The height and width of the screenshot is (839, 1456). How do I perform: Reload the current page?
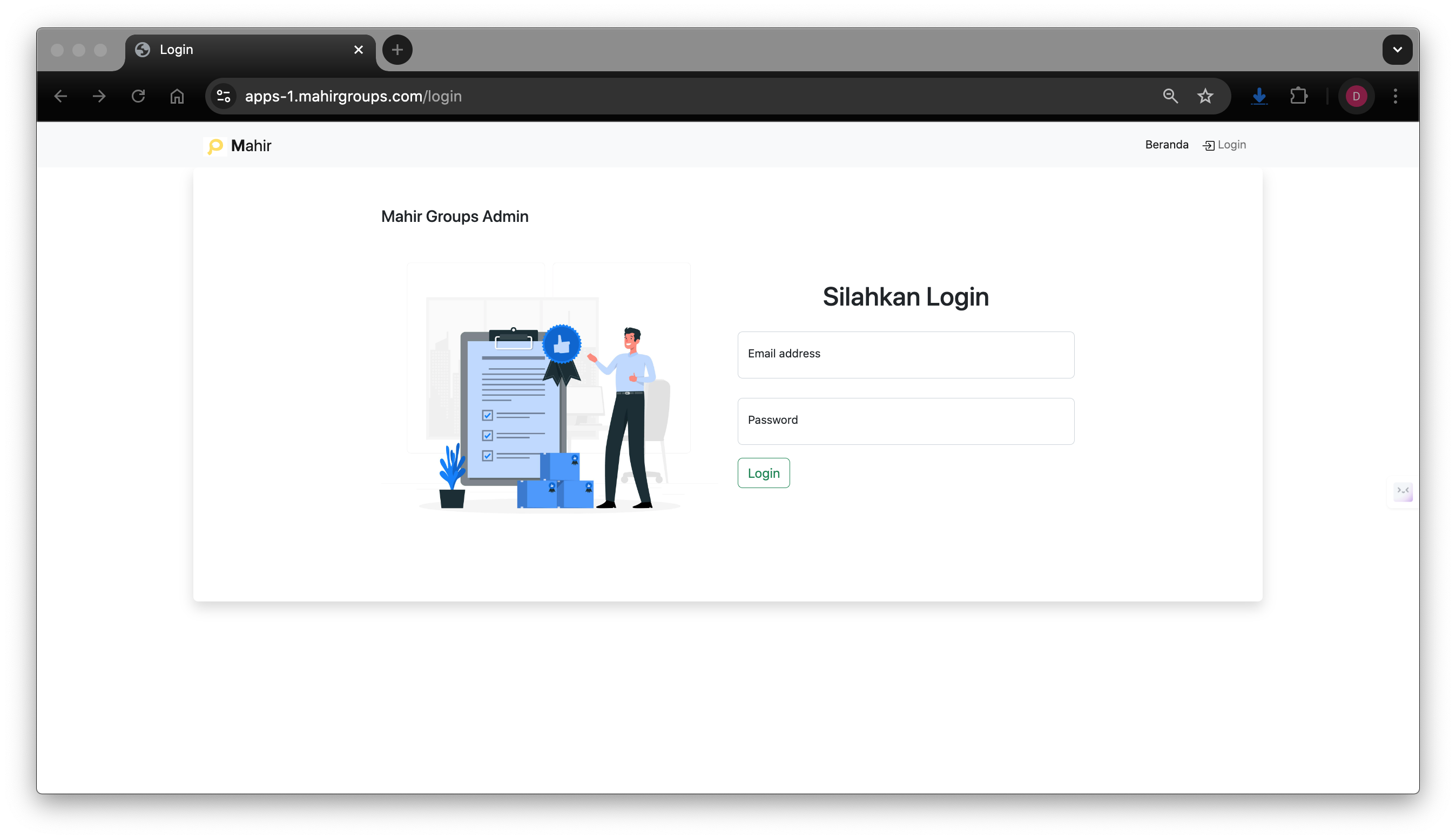(x=138, y=96)
